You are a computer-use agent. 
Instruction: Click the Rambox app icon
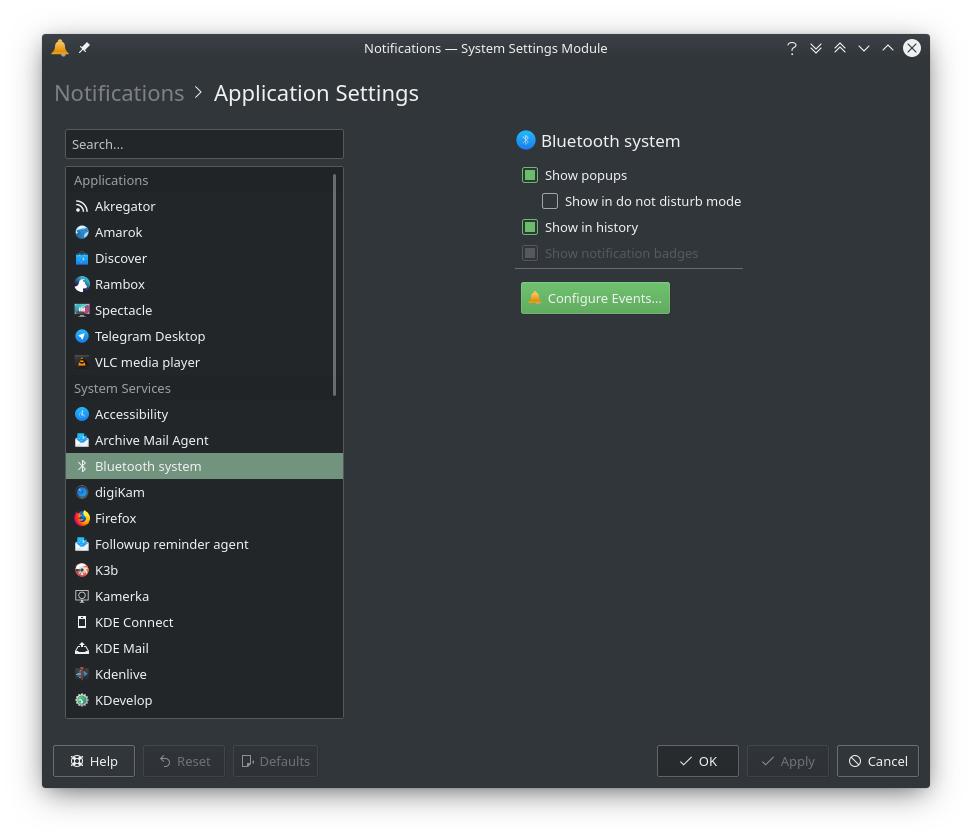pyautogui.click(x=82, y=284)
